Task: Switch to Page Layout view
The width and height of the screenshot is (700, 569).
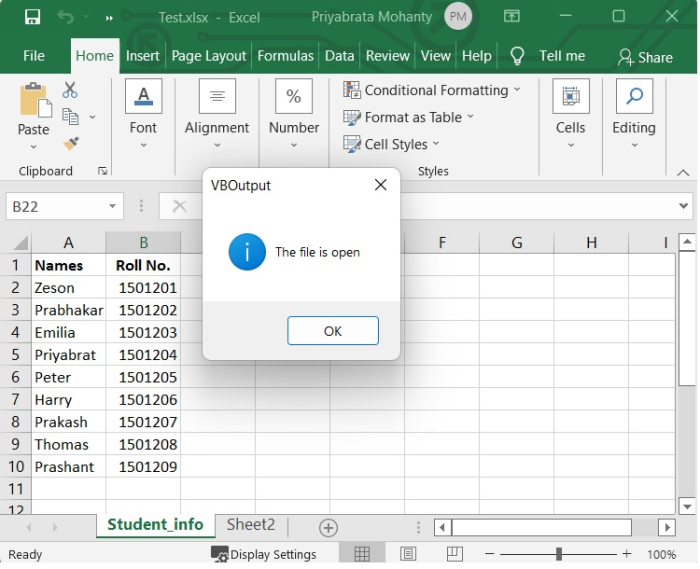Action: pyautogui.click(x=408, y=554)
